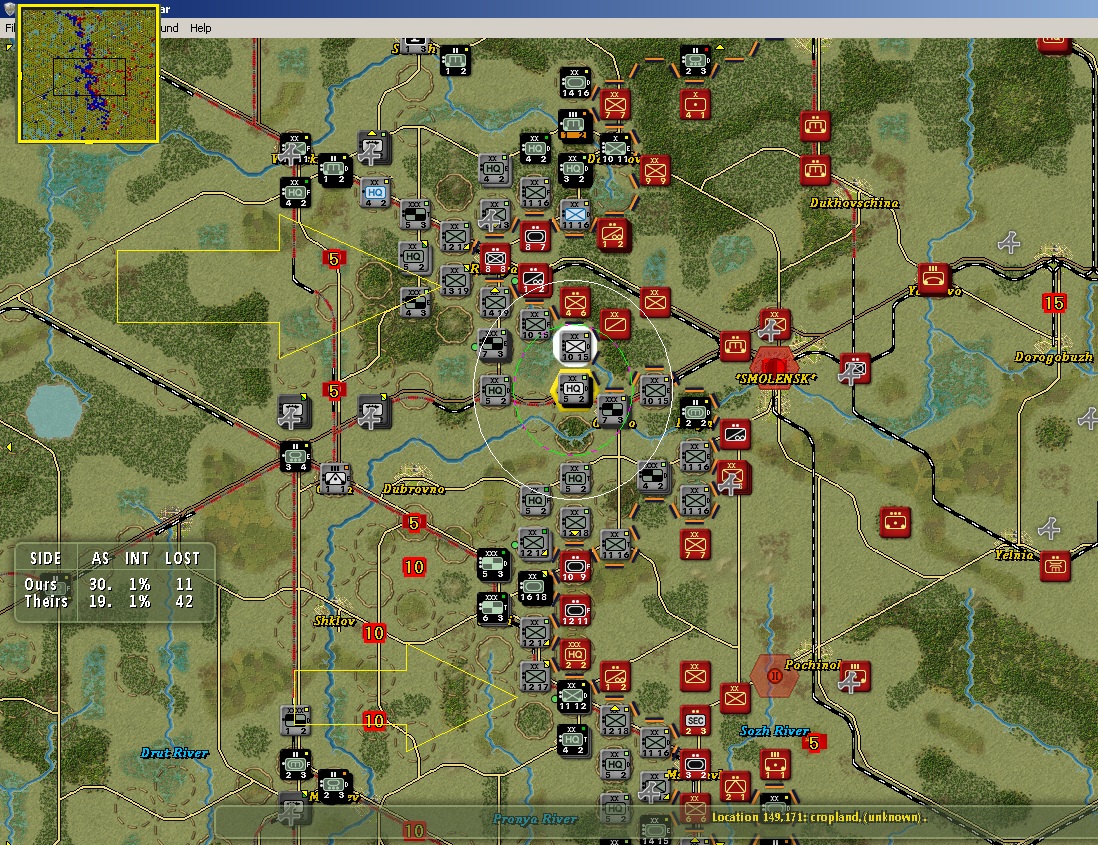Click the airfield symbol northwest of Yelnia
The image size is (1098, 845).
coord(1049,528)
